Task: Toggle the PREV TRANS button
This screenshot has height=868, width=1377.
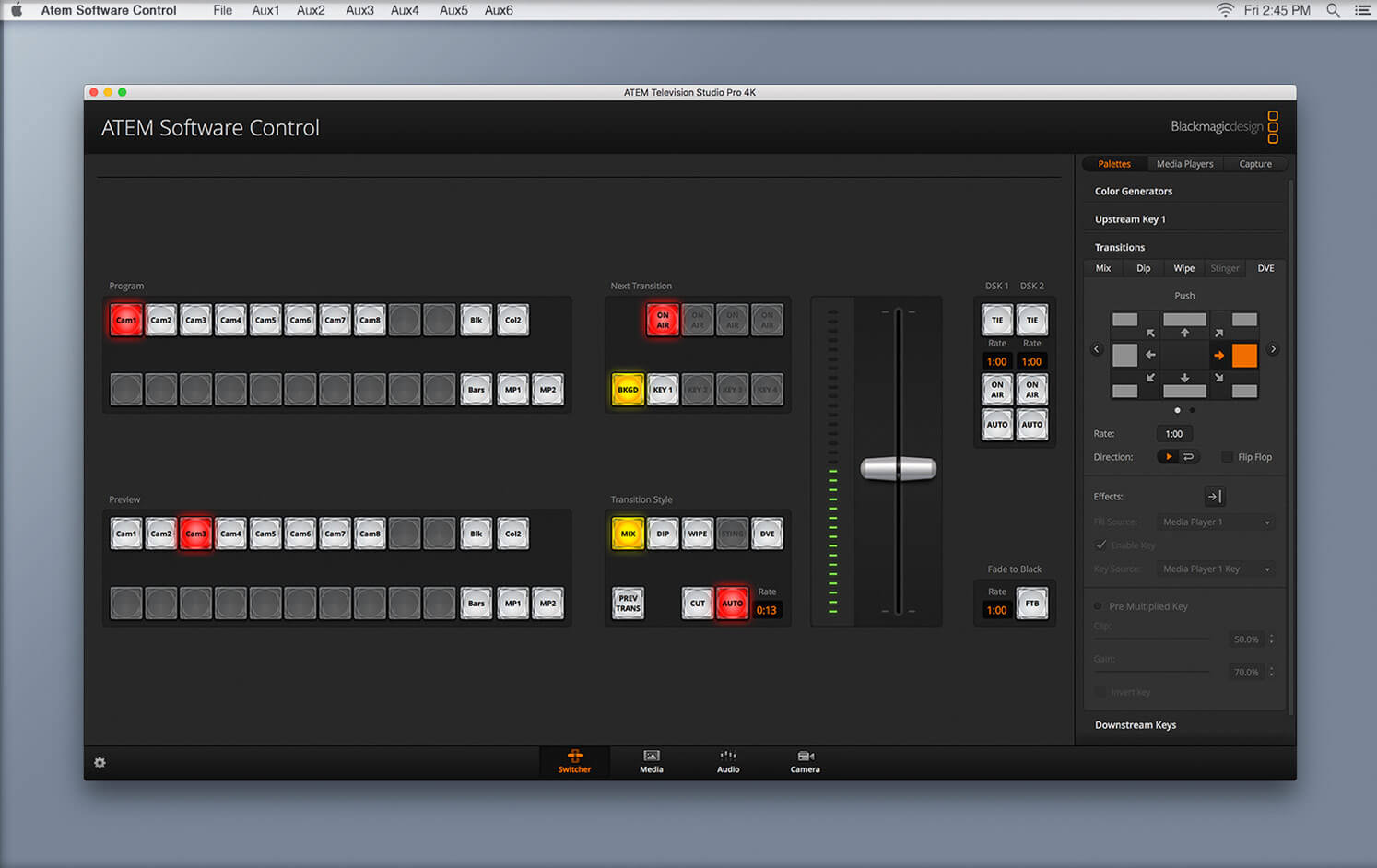Action: coord(628,604)
